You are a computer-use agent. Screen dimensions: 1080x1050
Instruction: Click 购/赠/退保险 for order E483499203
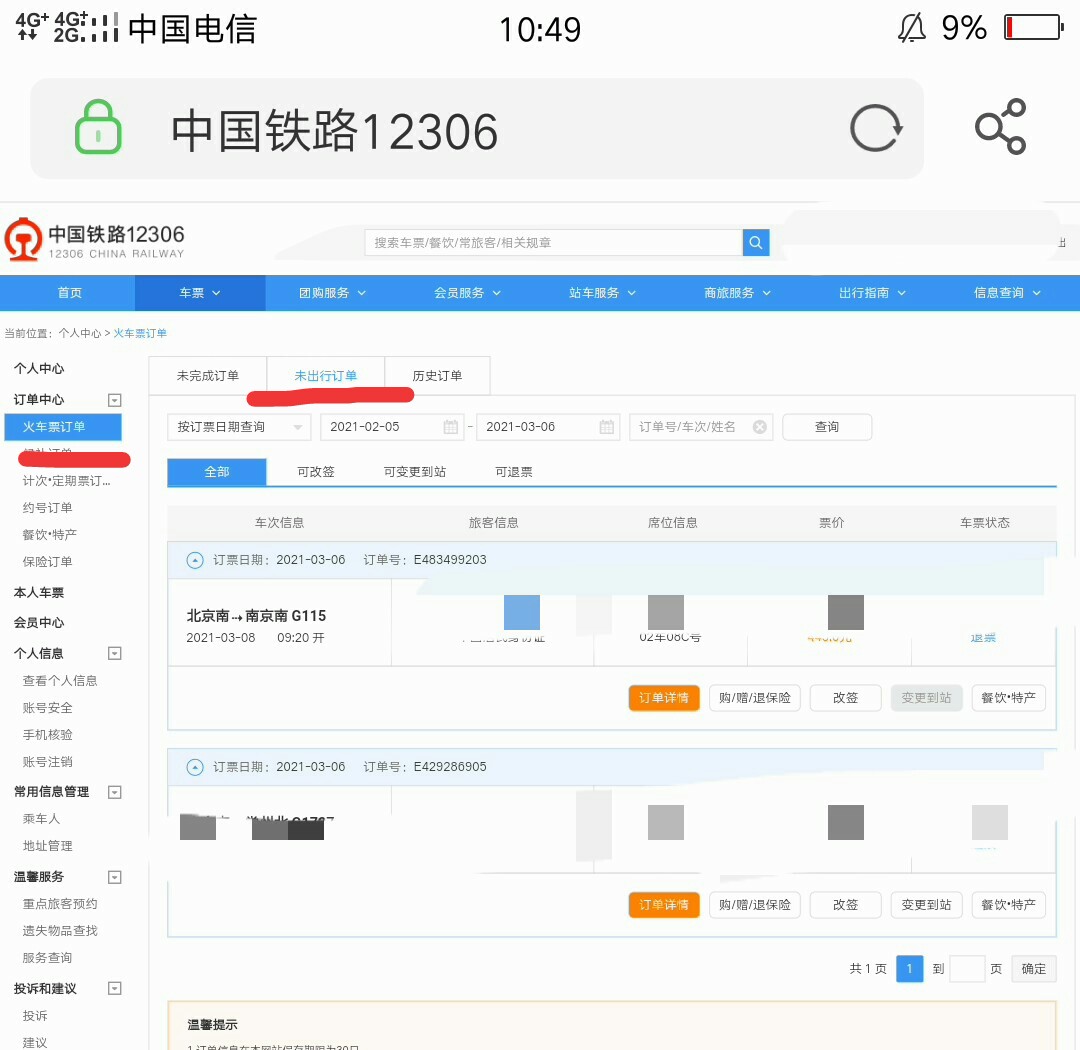tap(754, 698)
